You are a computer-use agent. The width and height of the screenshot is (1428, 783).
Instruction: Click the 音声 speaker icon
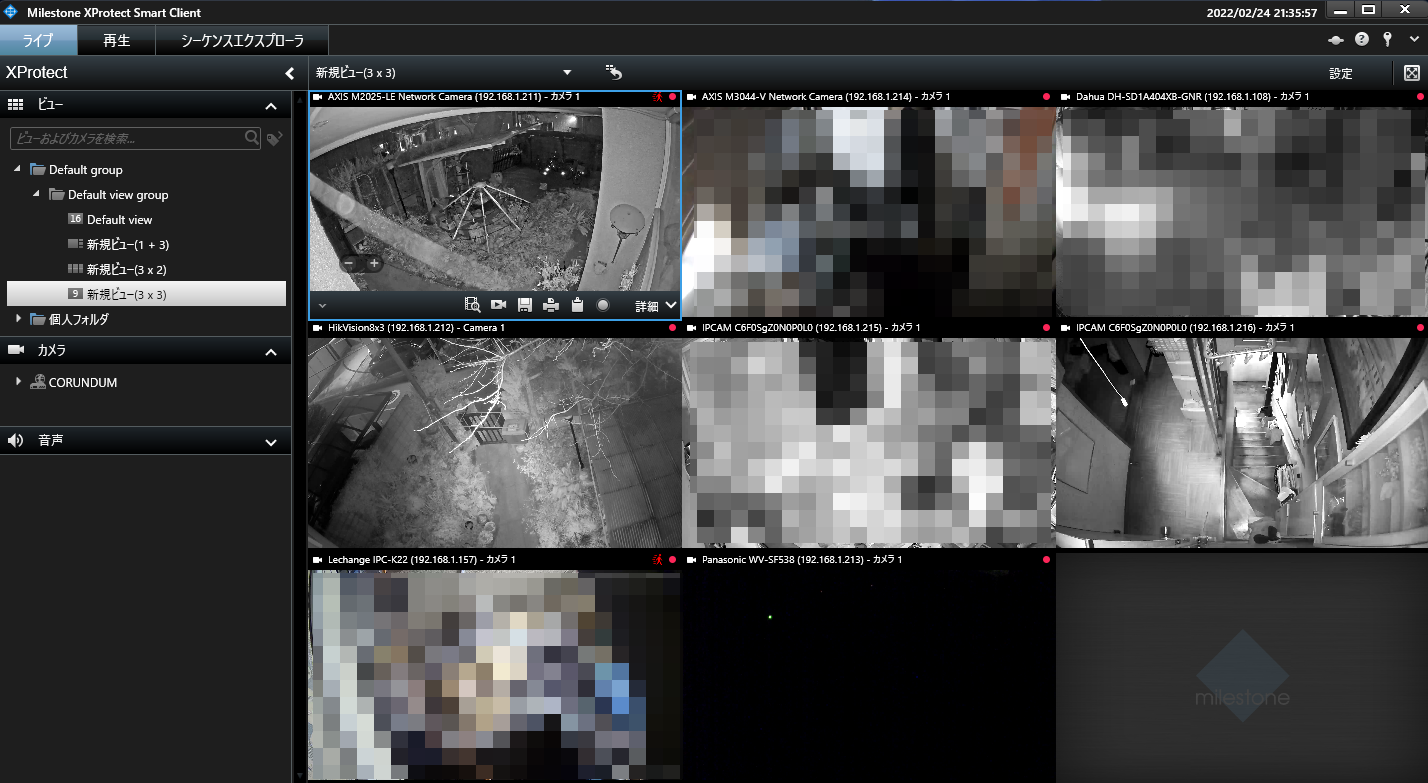tap(15, 441)
